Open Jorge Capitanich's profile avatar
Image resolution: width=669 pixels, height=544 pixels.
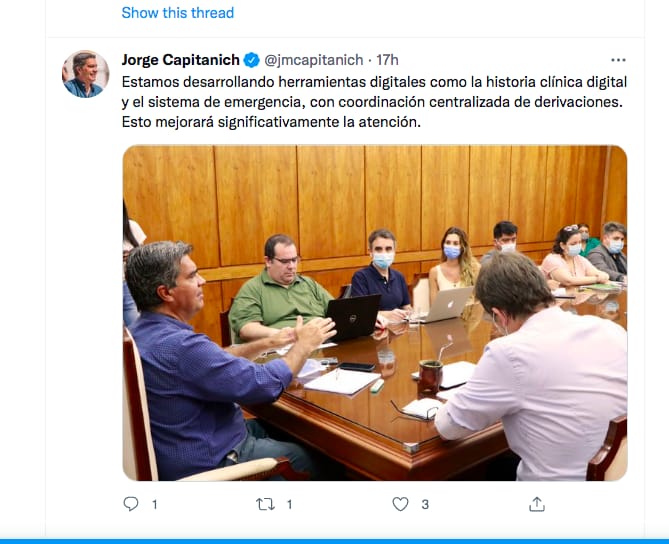click(x=86, y=74)
